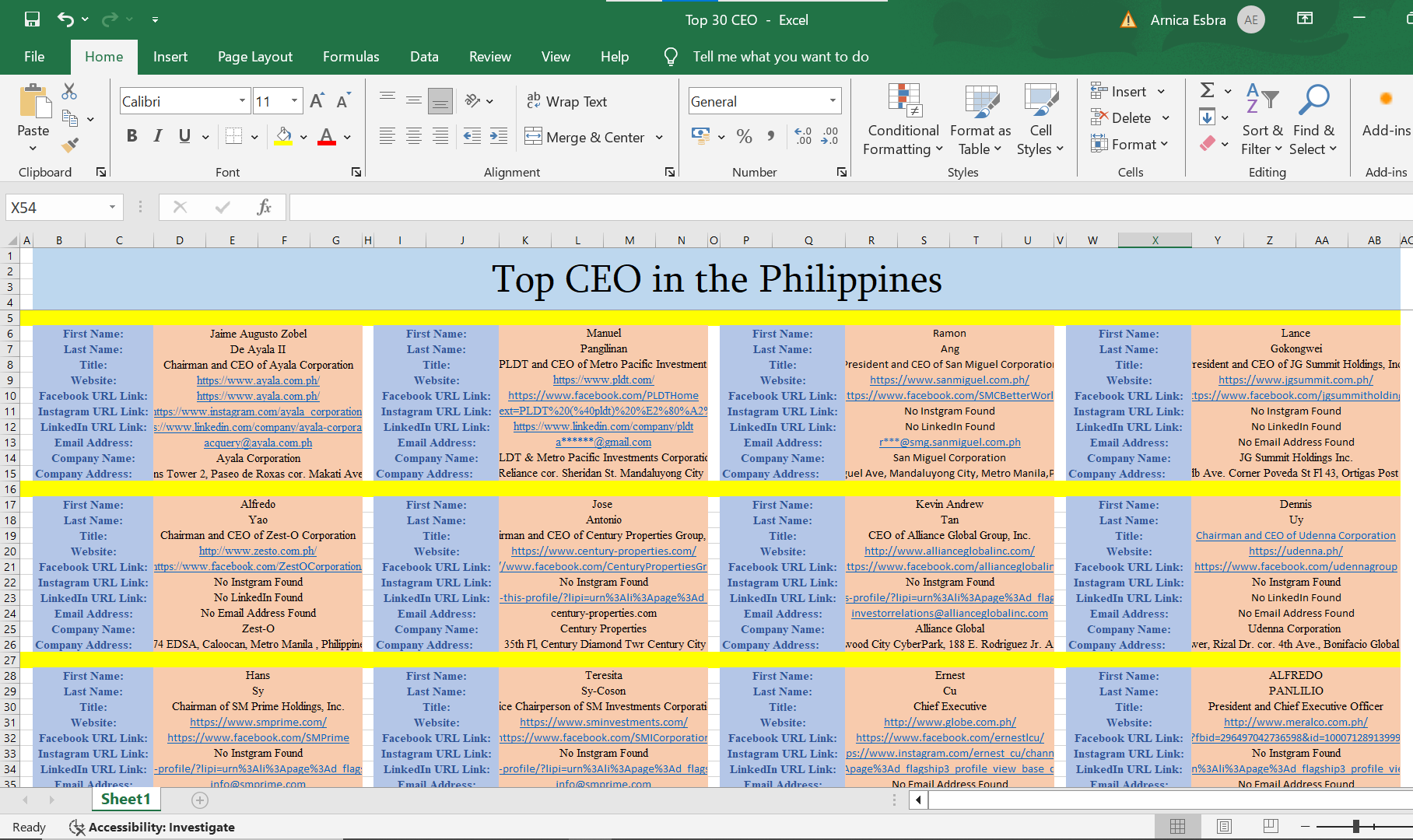Open the http://www.globe.com.ph/ link
This screenshot has width=1413, height=840.
coord(950,723)
